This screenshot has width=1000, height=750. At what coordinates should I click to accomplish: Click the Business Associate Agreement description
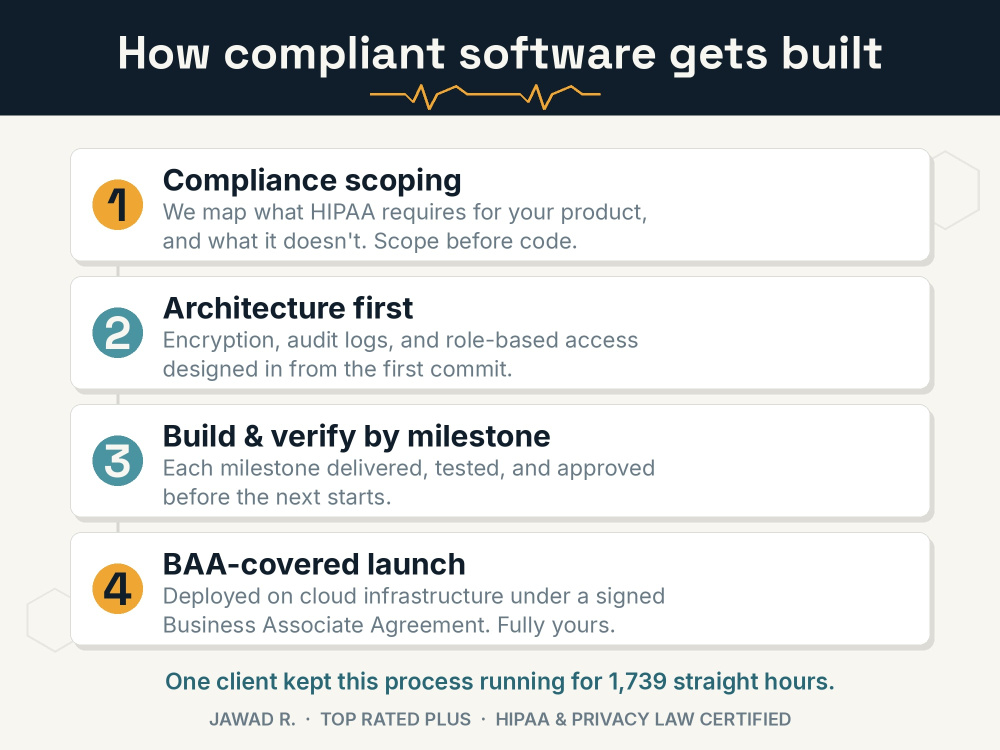414,610
